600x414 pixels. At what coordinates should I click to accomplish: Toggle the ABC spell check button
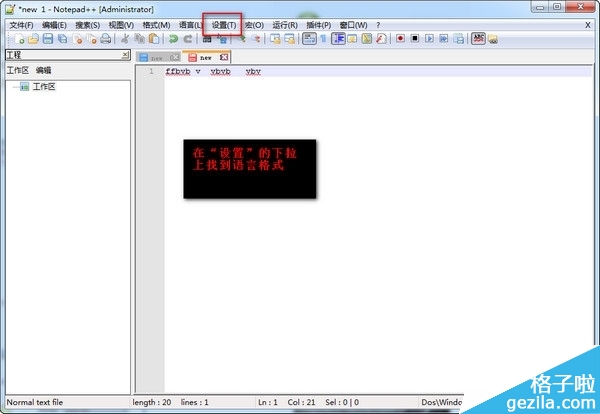[478, 39]
